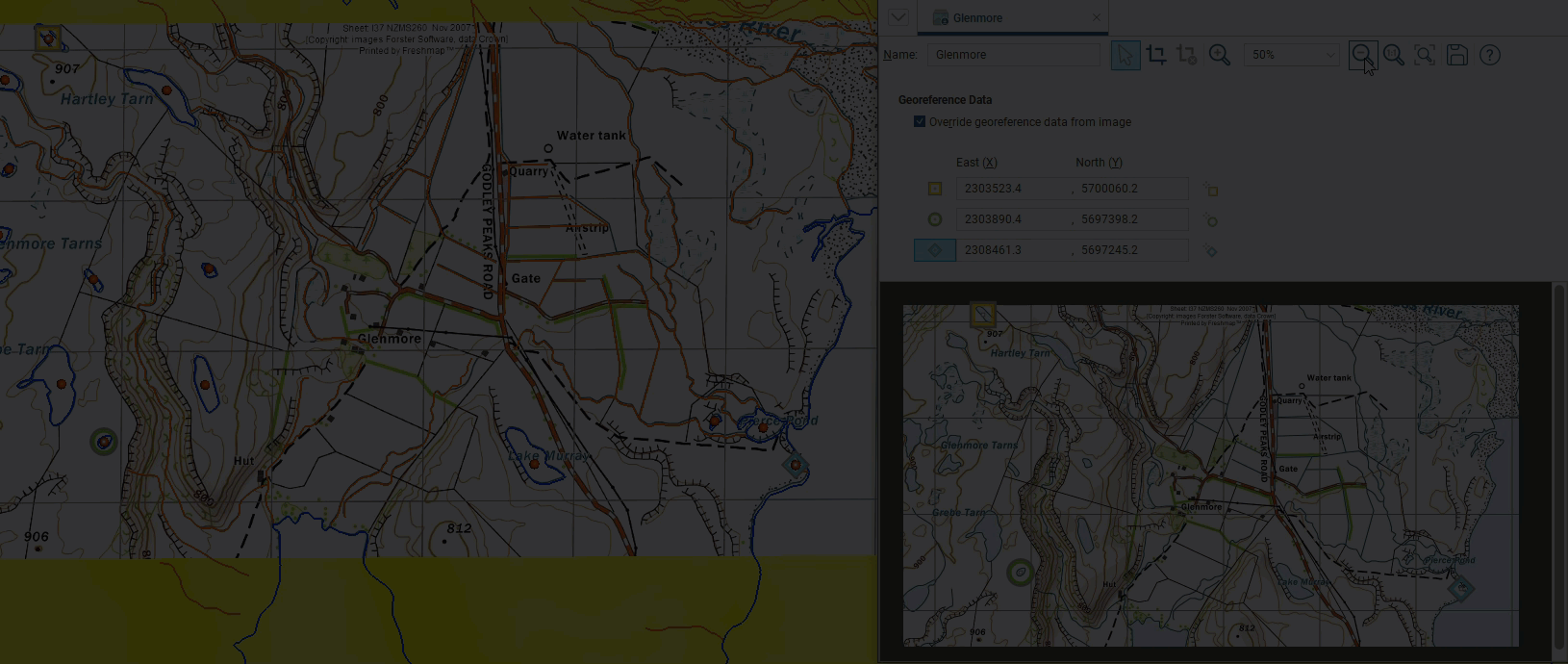Image resolution: width=1568 pixels, height=664 pixels.
Task: Reset zoom to 1:1 actual size
Action: click(x=1394, y=55)
